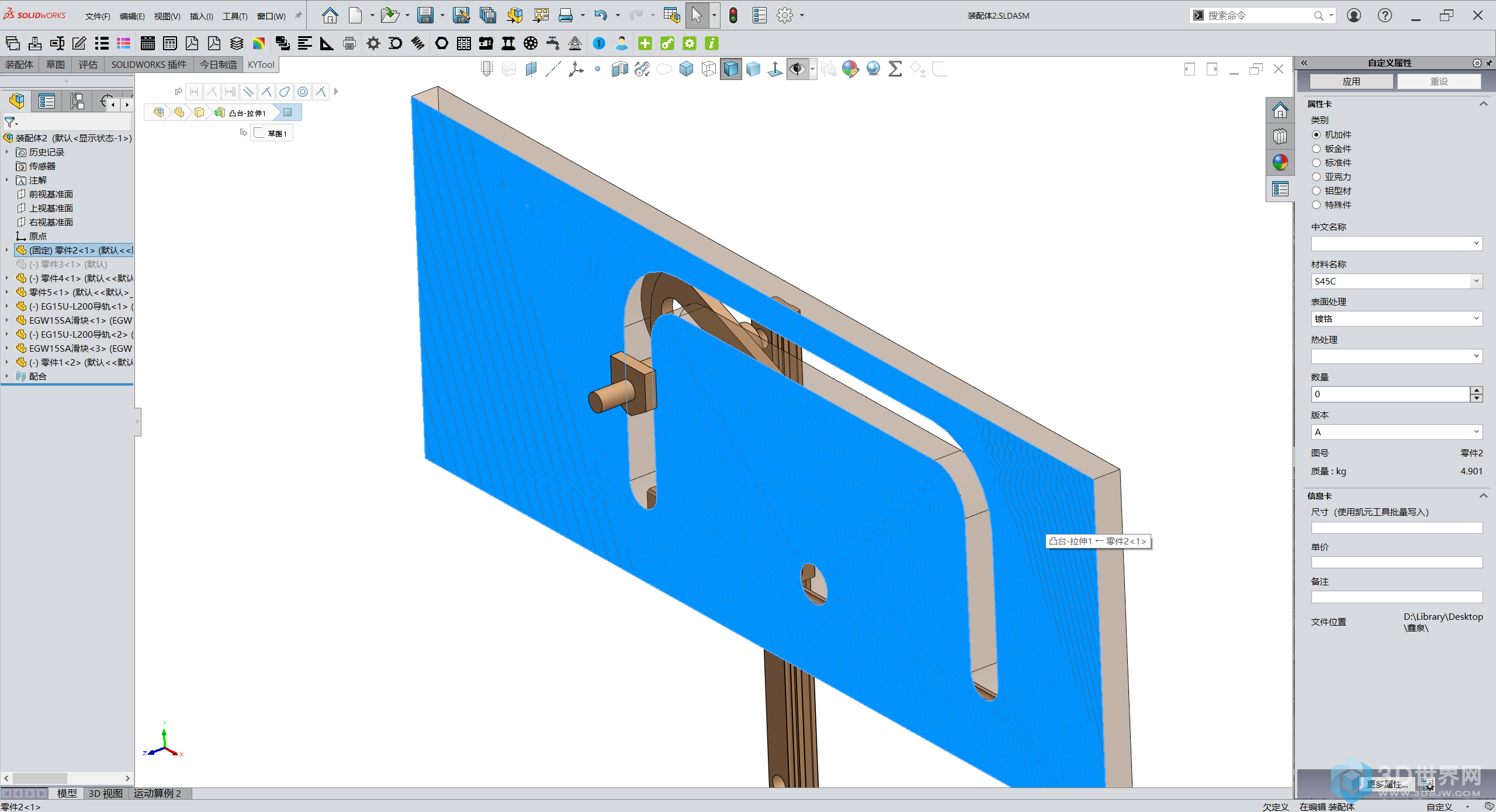Click the faucet icon in the KYTool toolbar
The height and width of the screenshot is (812, 1496).
553,43
